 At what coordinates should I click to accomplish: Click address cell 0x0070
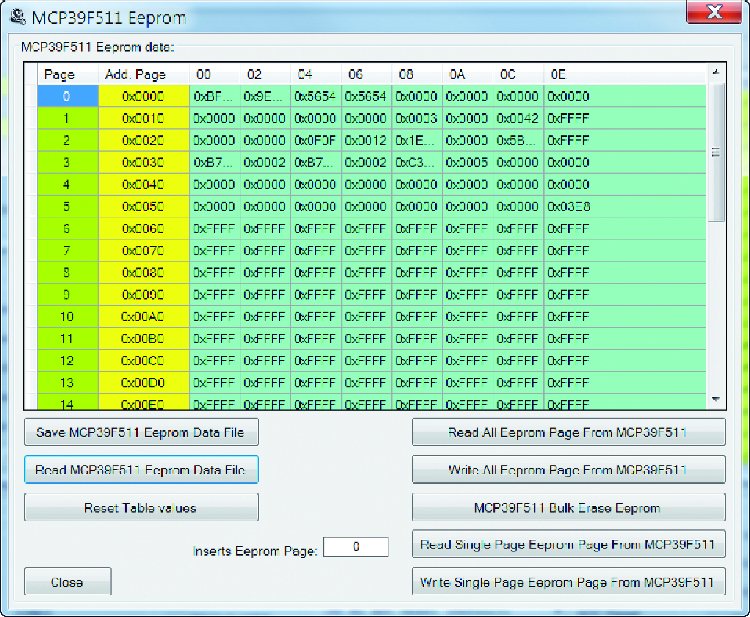[143, 251]
